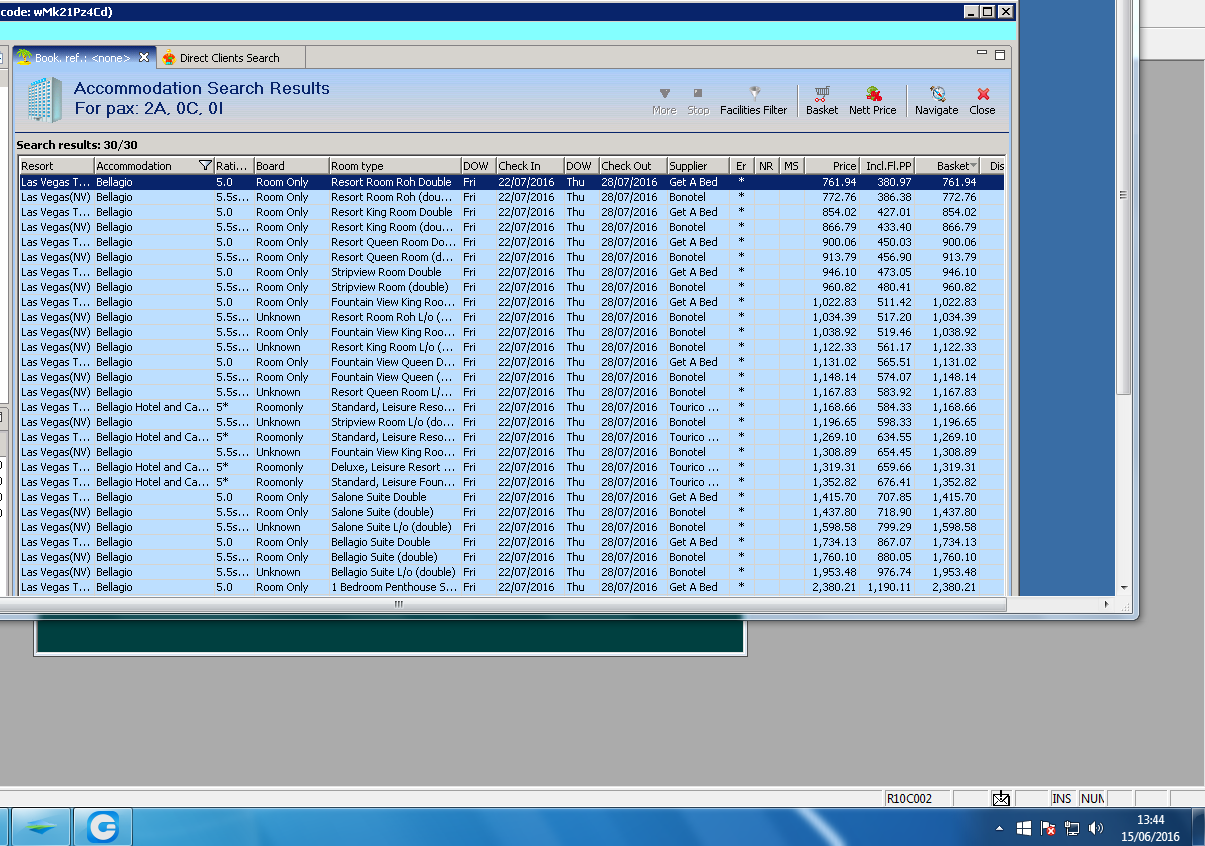Screen dimensions: 1205x846
Task: Open the blue G application on the taskbar
Action: (103, 827)
